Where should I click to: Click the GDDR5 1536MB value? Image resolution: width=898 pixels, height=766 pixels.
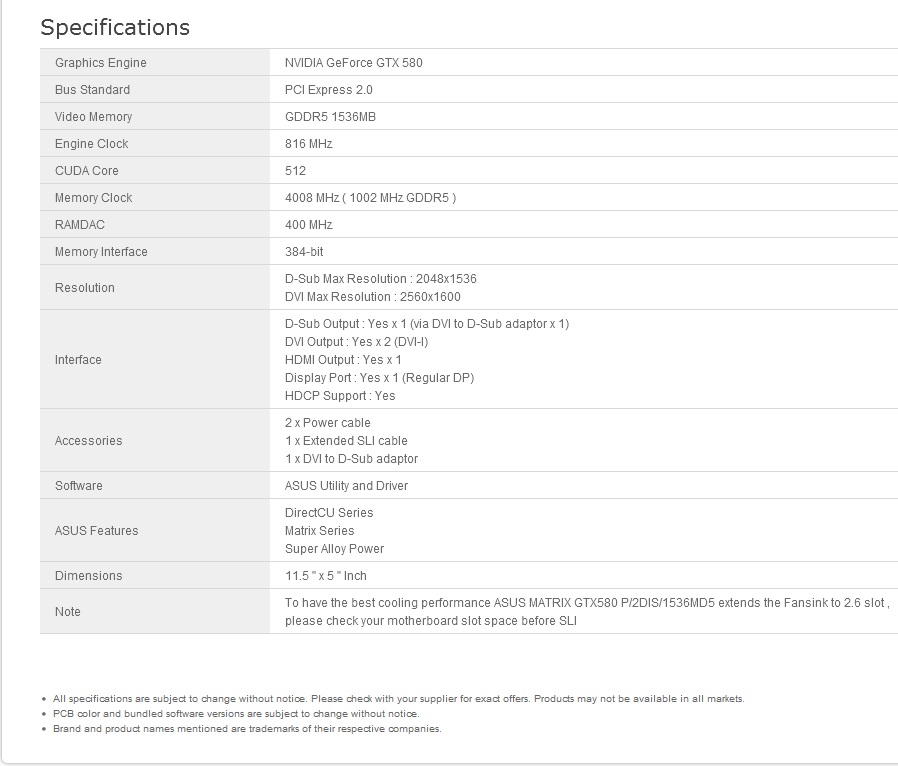pos(330,117)
